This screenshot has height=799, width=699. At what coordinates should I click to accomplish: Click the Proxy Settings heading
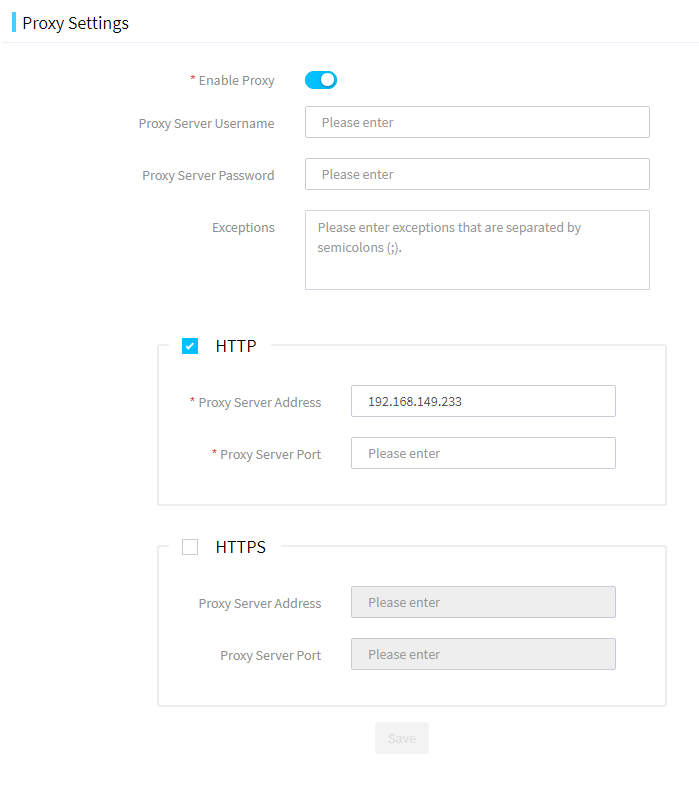point(75,23)
